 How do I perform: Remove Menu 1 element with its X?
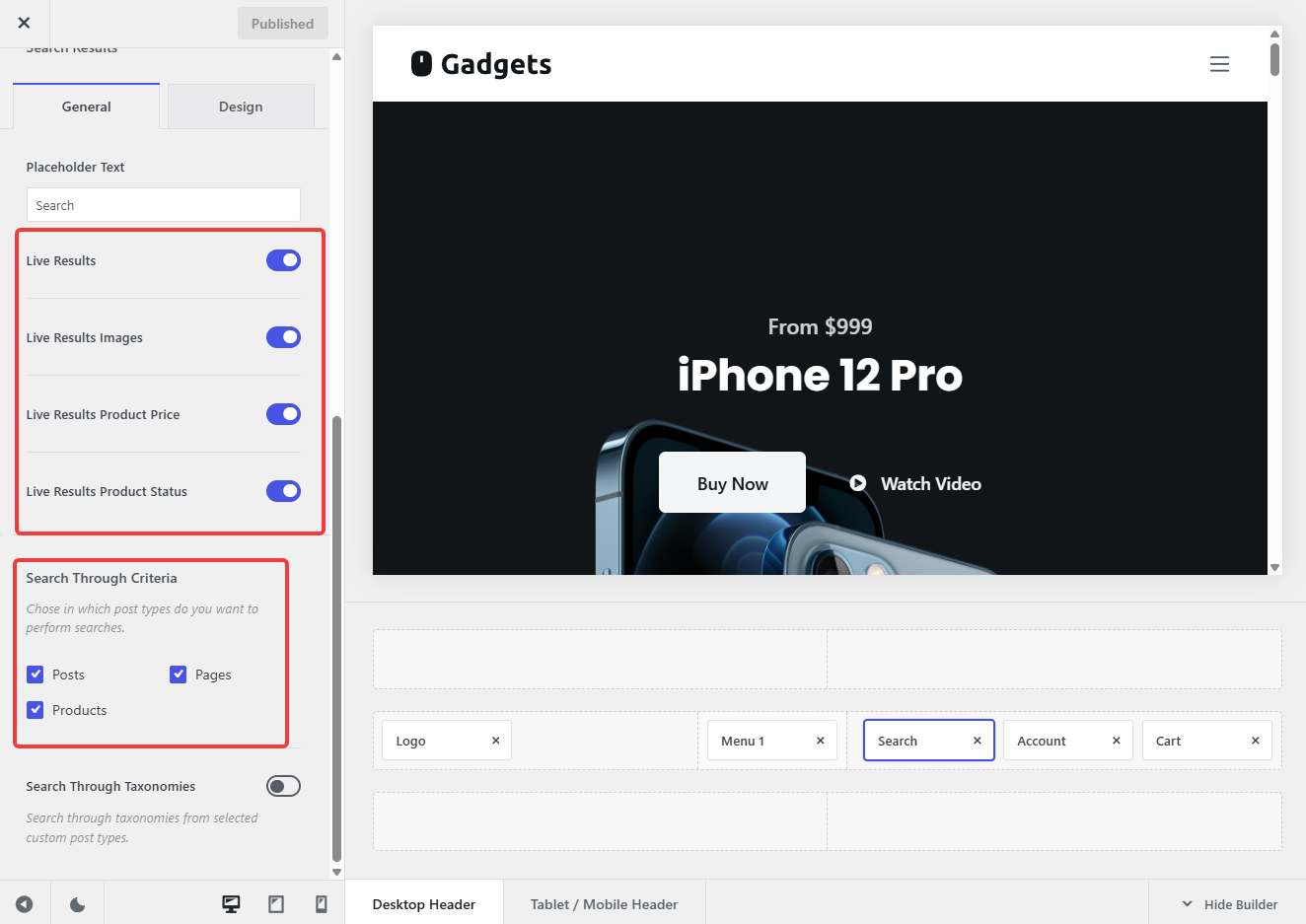click(820, 741)
